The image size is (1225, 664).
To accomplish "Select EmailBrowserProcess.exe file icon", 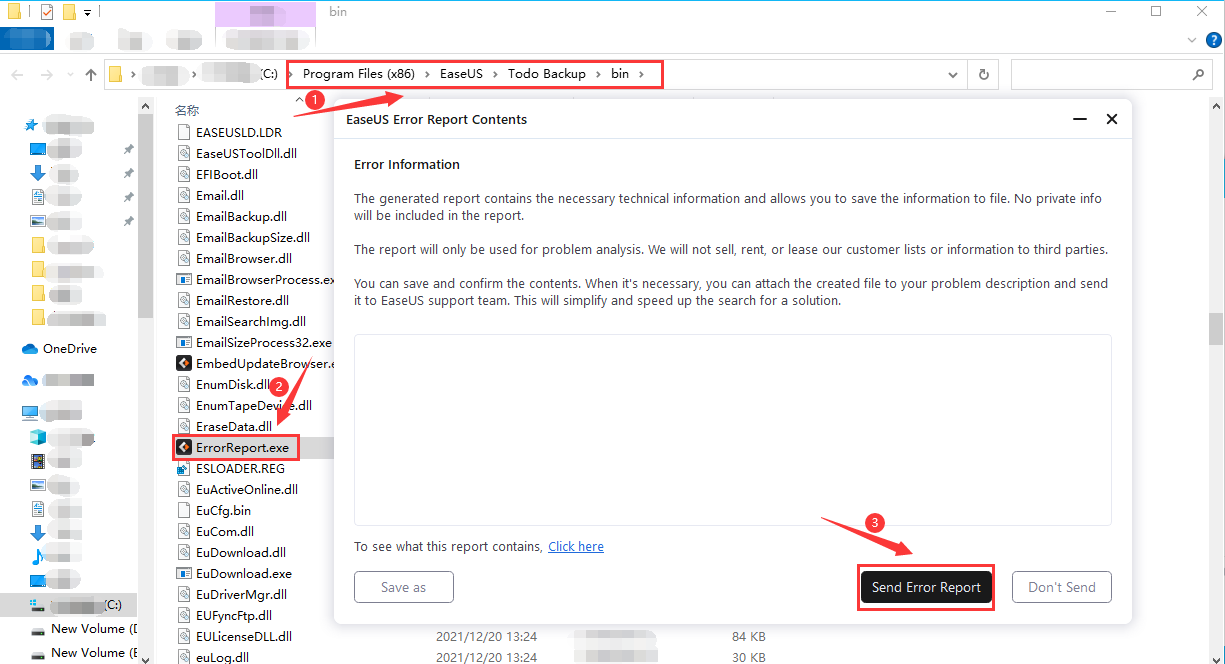I will click(x=183, y=279).
